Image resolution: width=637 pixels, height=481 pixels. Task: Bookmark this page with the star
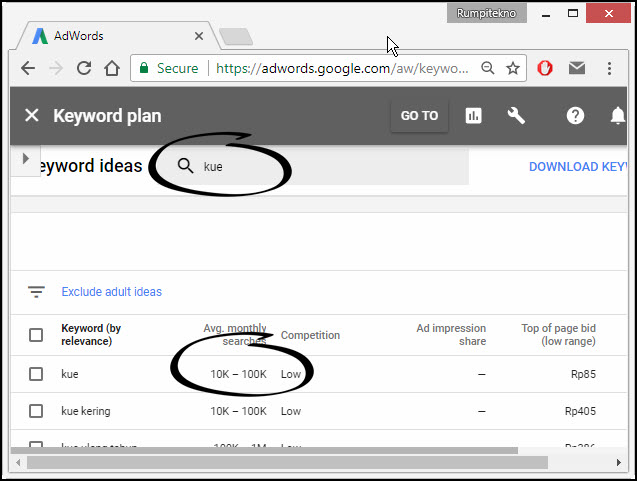(513, 68)
